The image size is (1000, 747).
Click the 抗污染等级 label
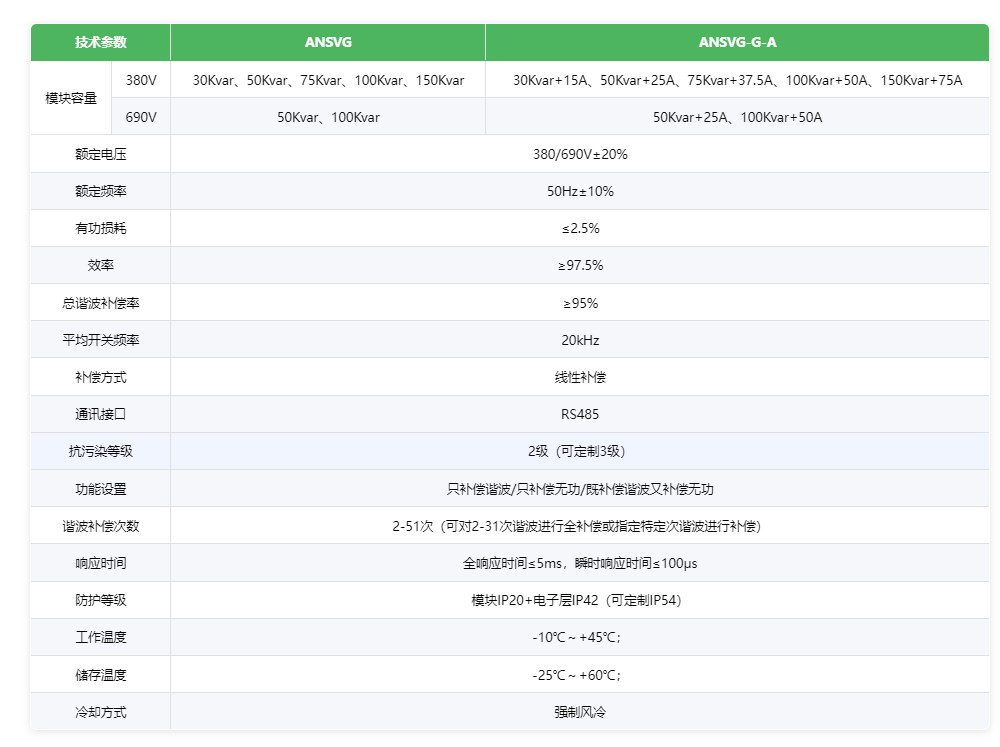[101, 451]
